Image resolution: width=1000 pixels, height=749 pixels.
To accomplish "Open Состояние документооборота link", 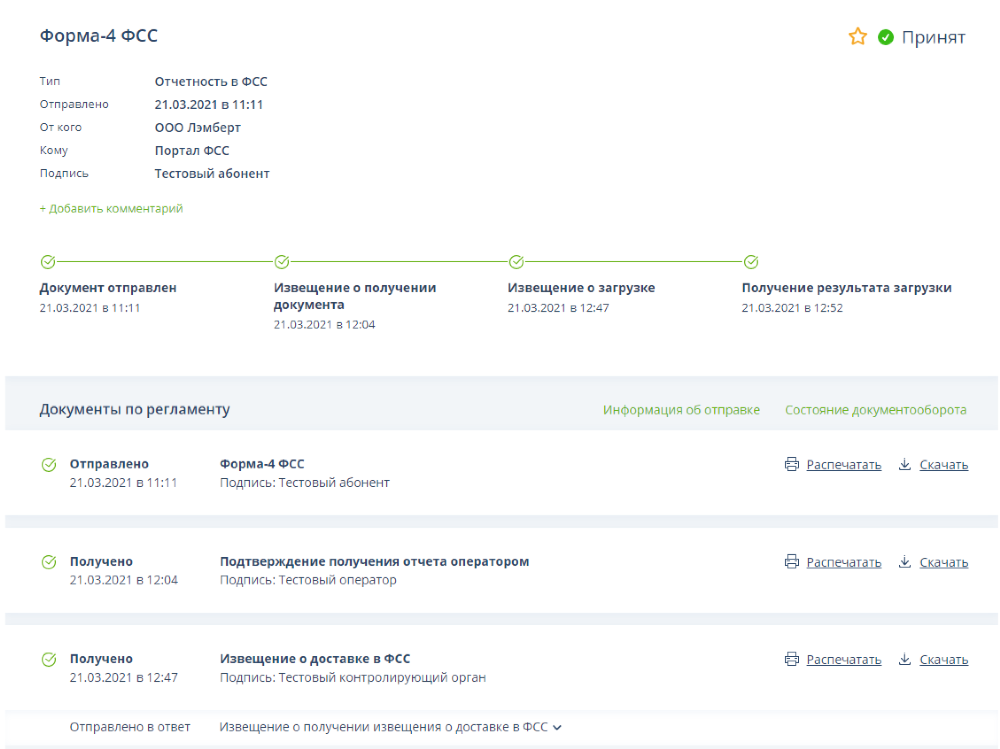I will coord(876,410).
